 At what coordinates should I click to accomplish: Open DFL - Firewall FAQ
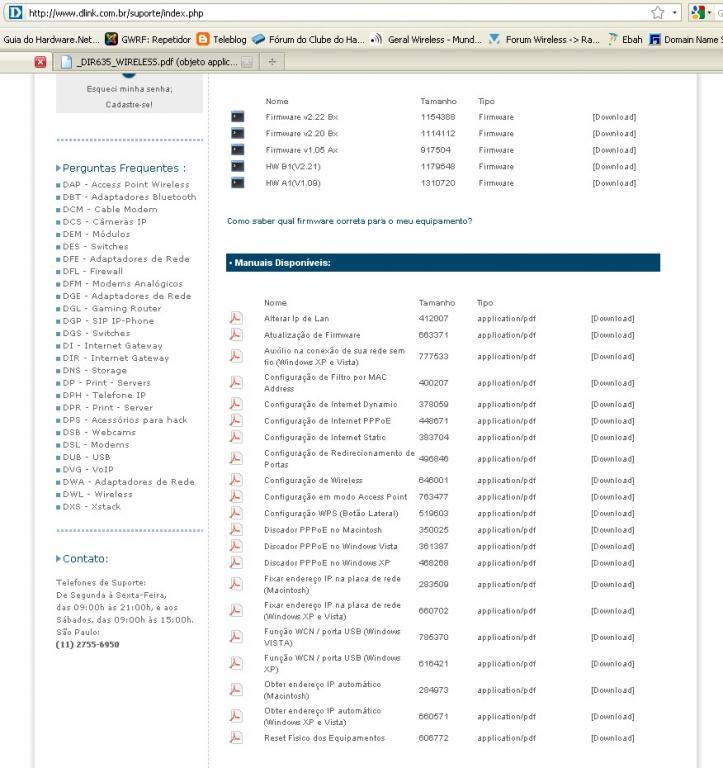[x=93, y=271]
